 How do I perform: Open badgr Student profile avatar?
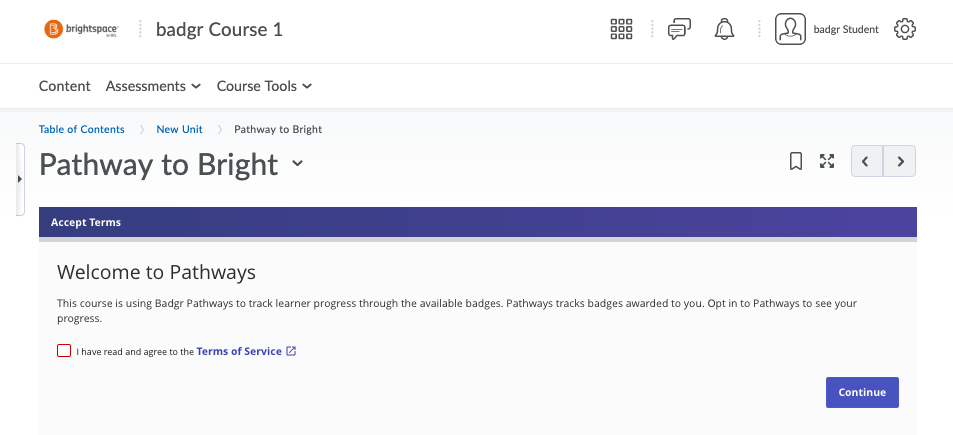coord(790,29)
